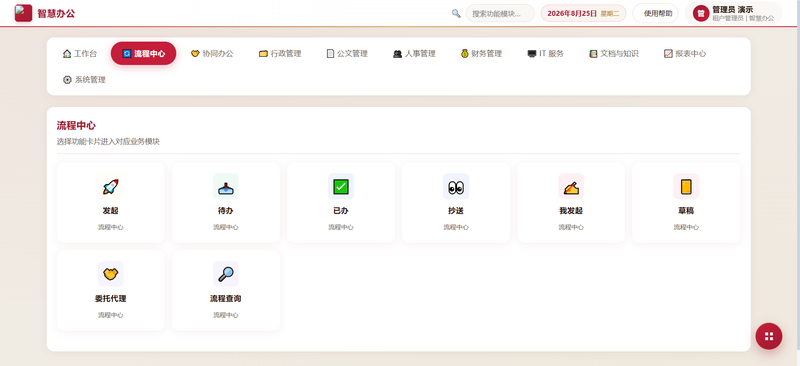Switch to the 报表中心 tab
The width and height of the screenshot is (800, 366).
click(685, 54)
